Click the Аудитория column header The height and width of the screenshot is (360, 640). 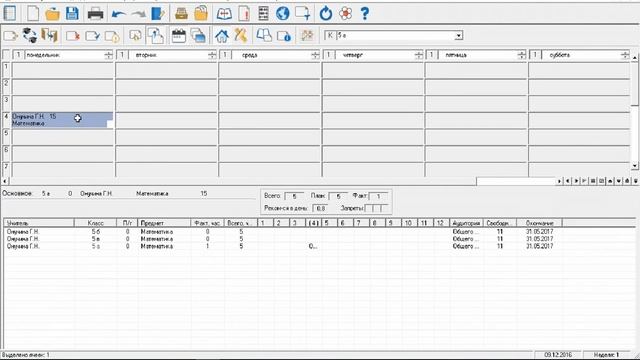(x=466, y=223)
